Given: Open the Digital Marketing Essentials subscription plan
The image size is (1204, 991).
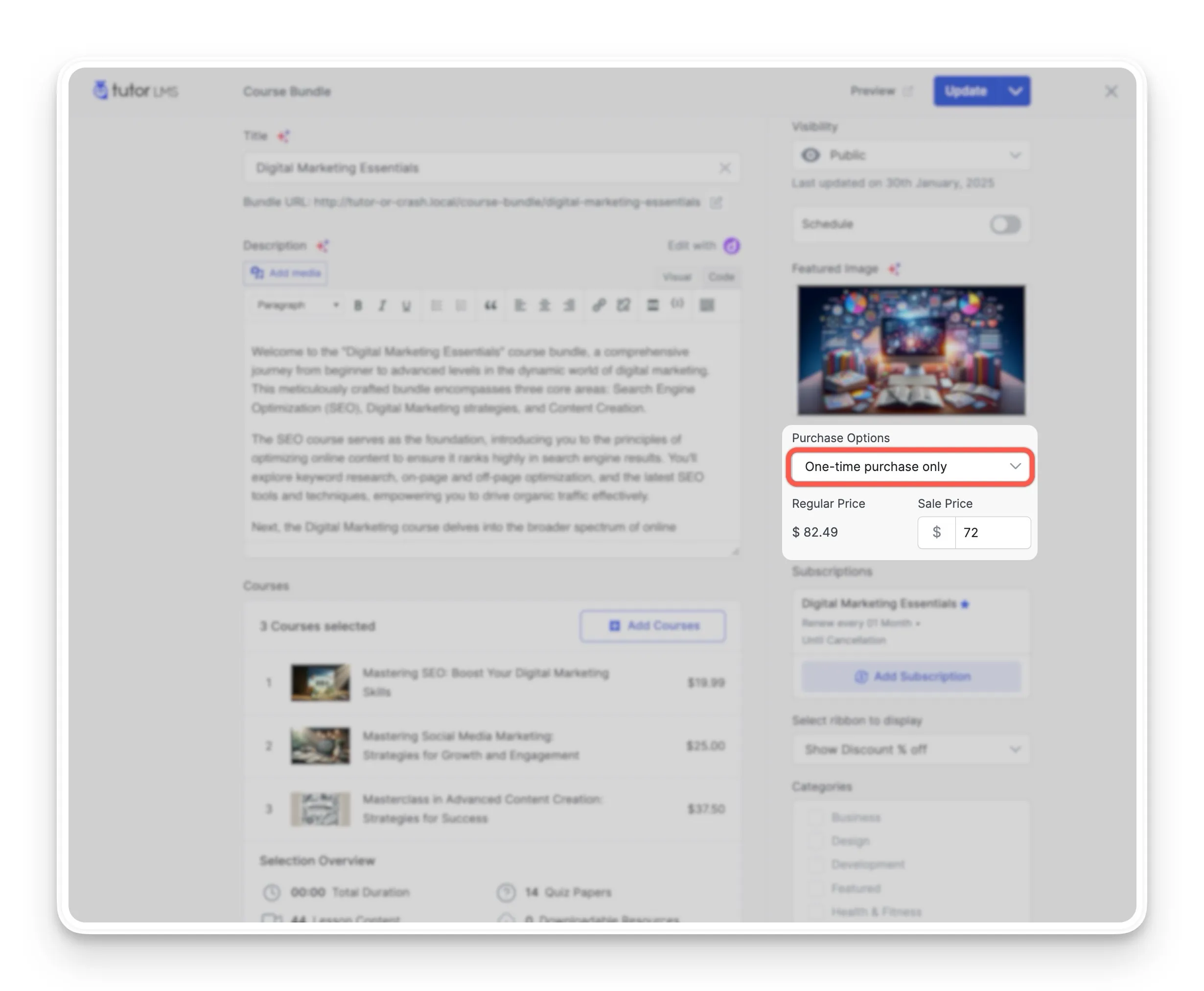Looking at the screenshot, I should [911, 621].
